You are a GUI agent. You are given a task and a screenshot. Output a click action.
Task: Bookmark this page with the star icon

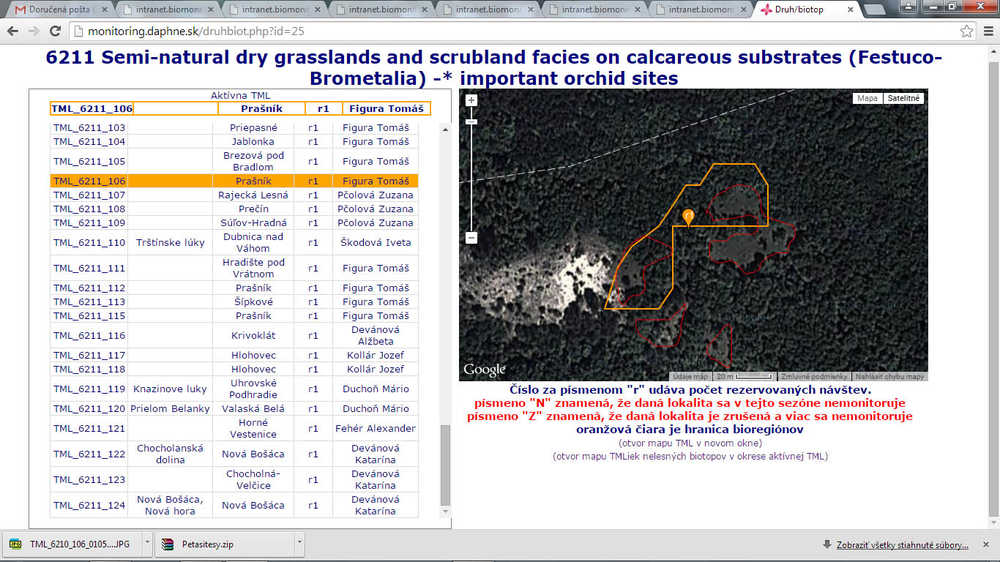(966, 31)
